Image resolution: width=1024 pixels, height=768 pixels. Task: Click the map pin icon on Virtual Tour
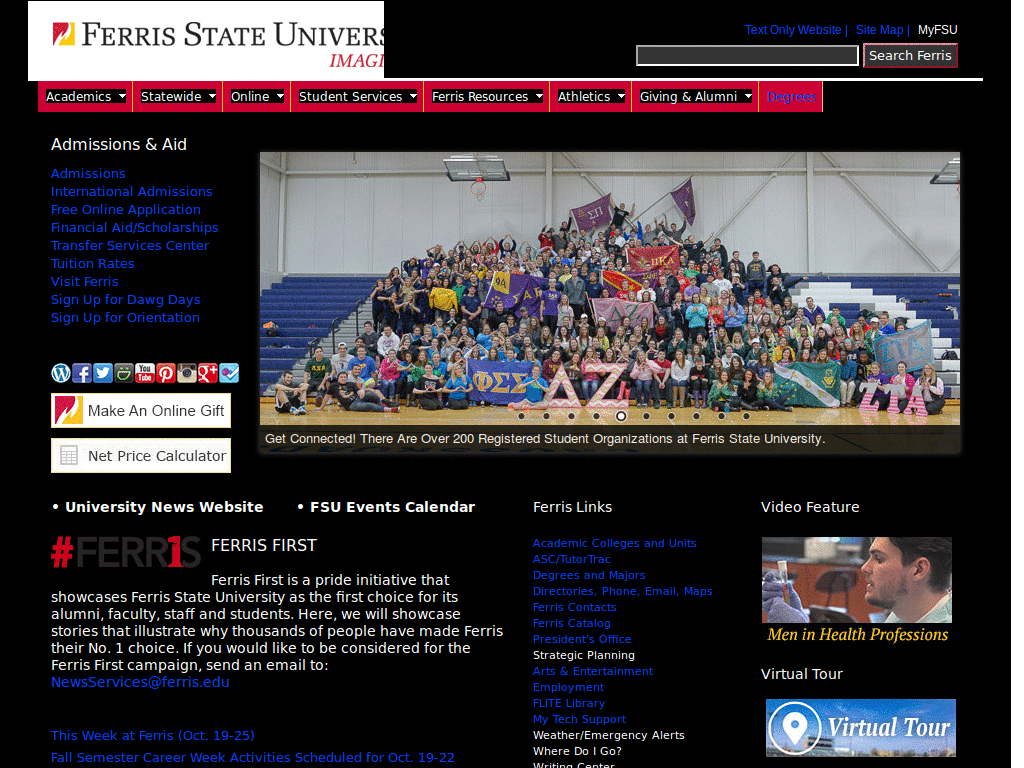pos(794,727)
